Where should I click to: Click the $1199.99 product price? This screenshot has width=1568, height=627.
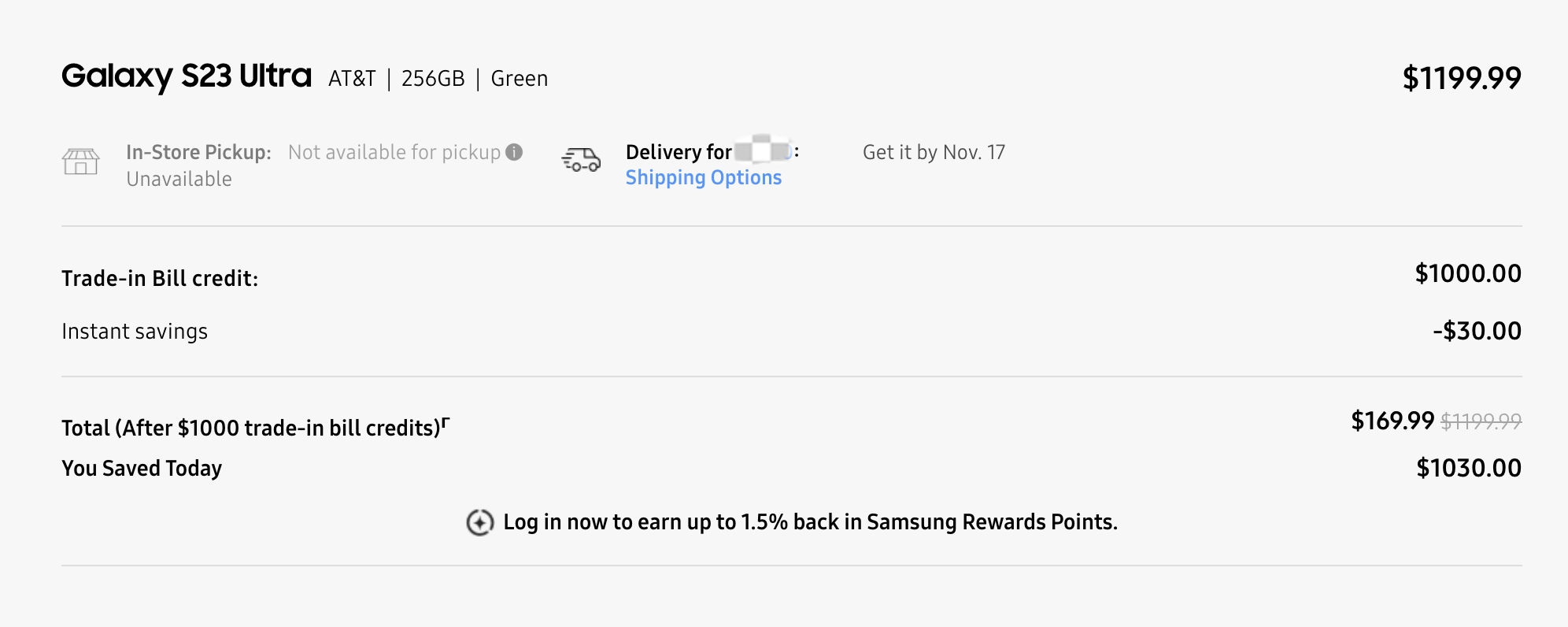coord(1462,78)
